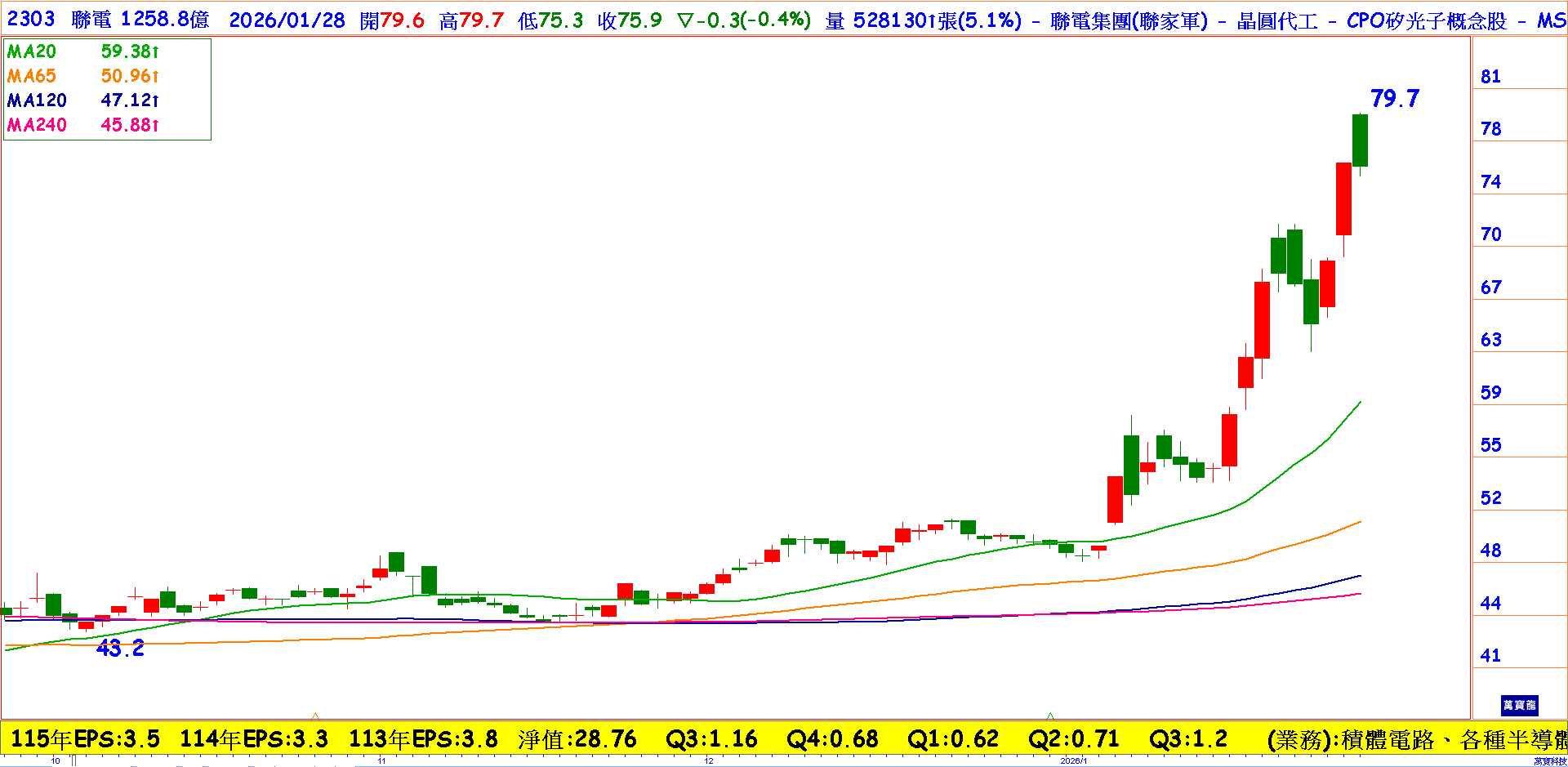The image size is (1568, 767).
Task: Click the 淨值:28.76 book value text
Action: 577,739
